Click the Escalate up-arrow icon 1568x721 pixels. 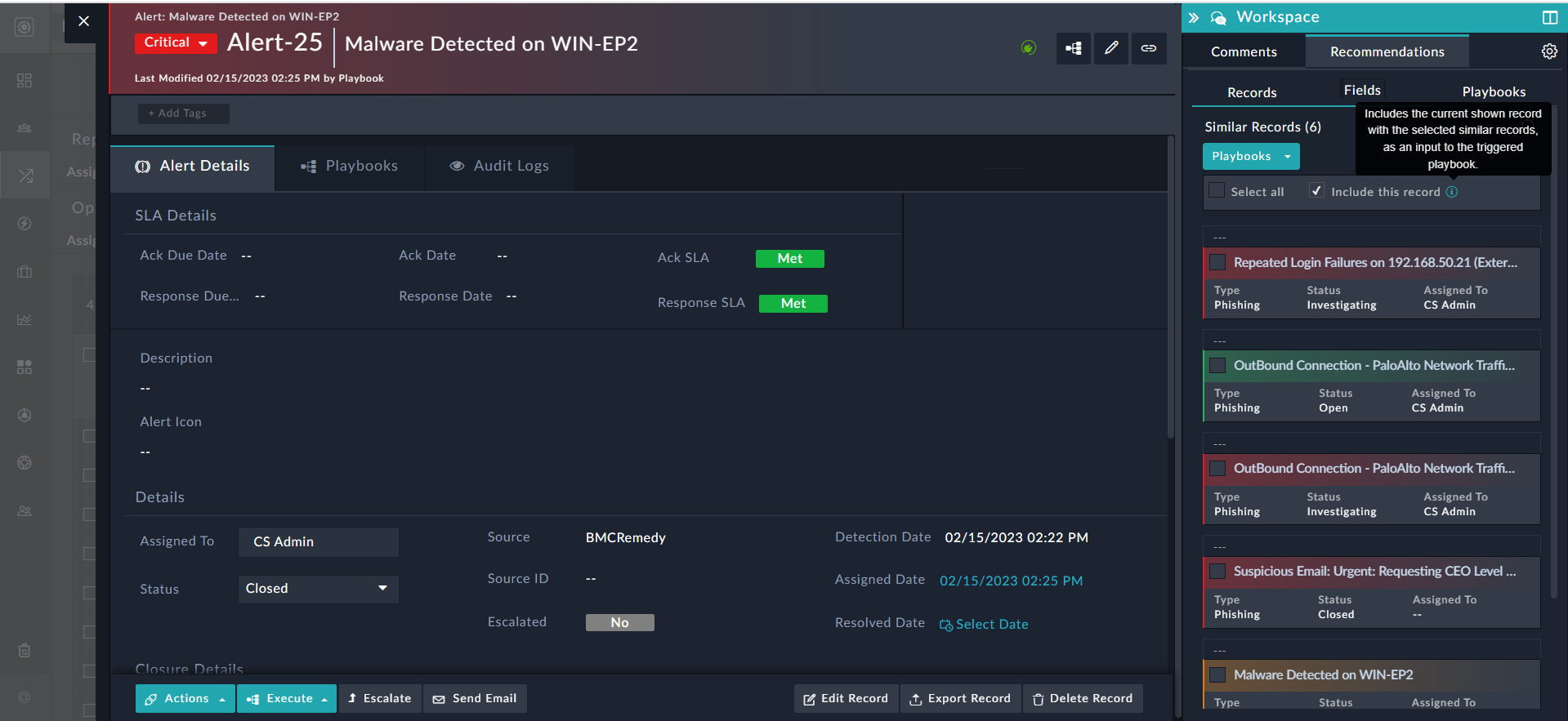(x=352, y=698)
